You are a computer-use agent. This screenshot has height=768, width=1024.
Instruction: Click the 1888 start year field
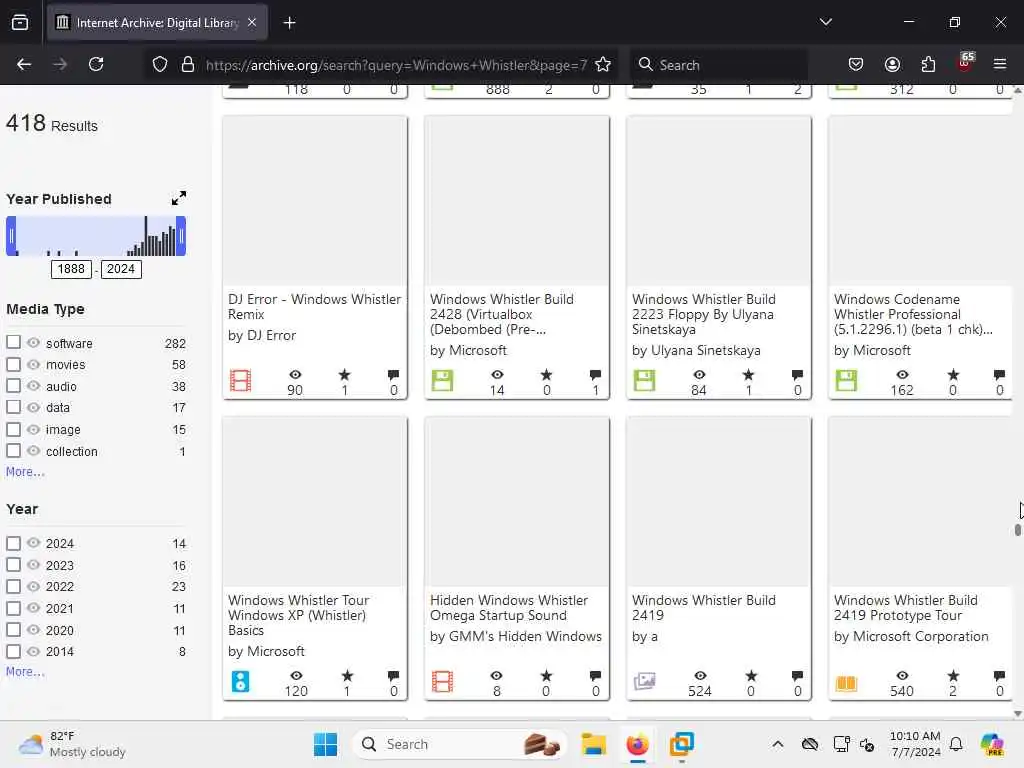click(71, 269)
